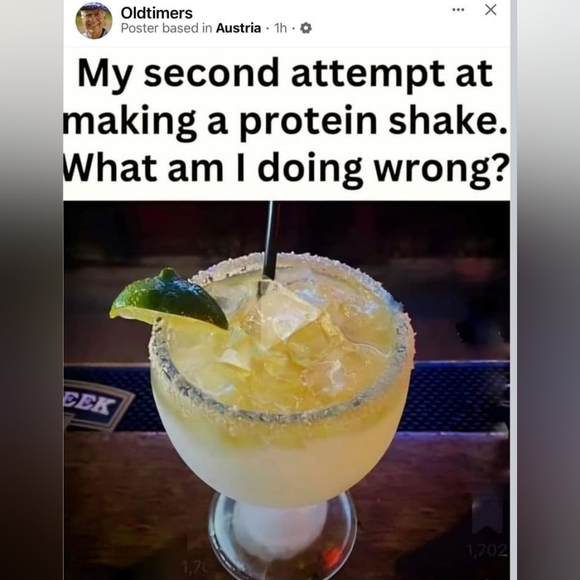Click the 'Poster based in' label
The image size is (580, 580).
pos(166,28)
